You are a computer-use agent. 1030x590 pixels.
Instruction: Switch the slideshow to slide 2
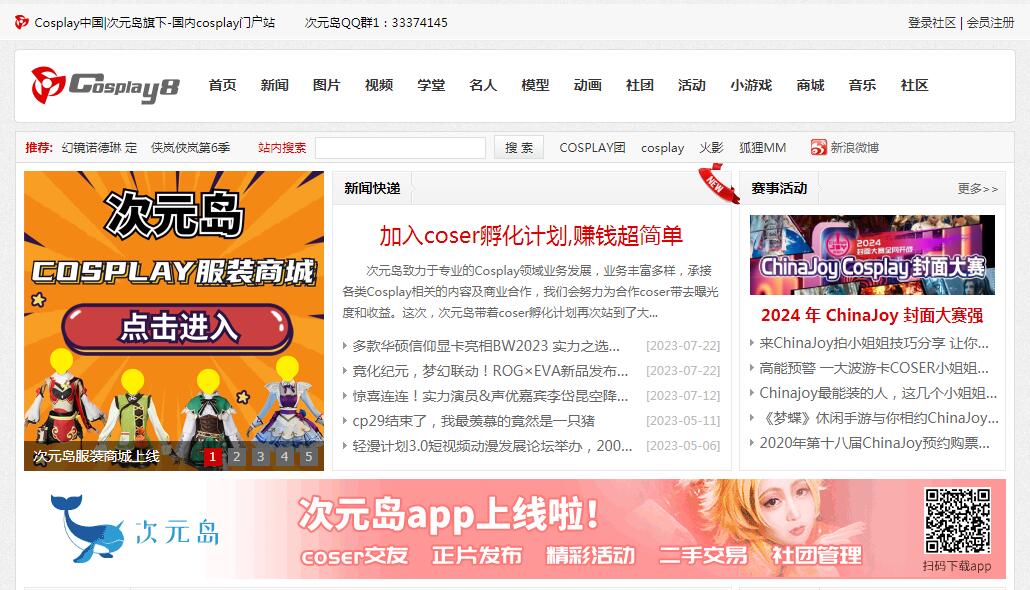pyautogui.click(x=236, y=457)
